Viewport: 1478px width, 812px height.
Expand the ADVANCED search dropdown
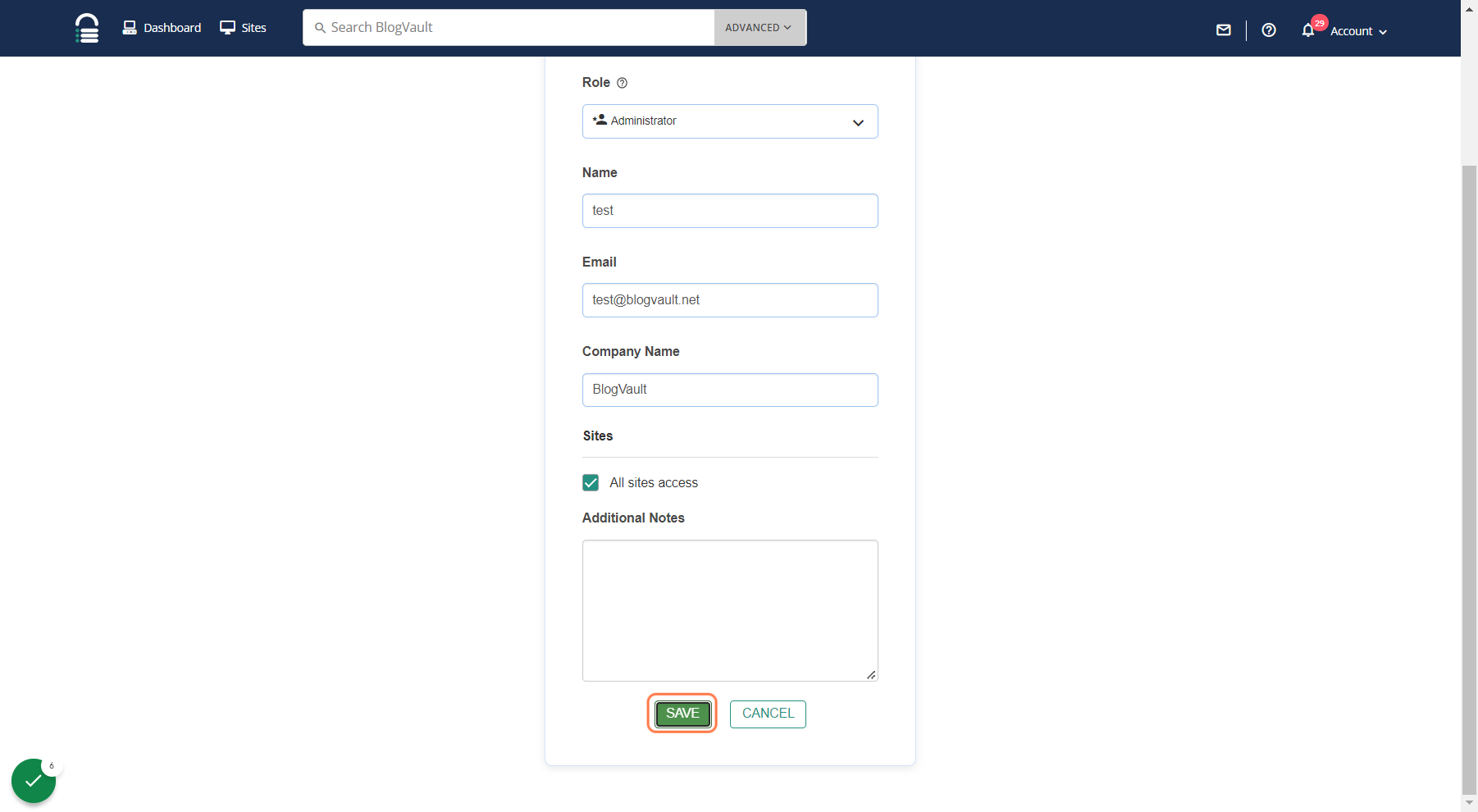coord(760,28)
